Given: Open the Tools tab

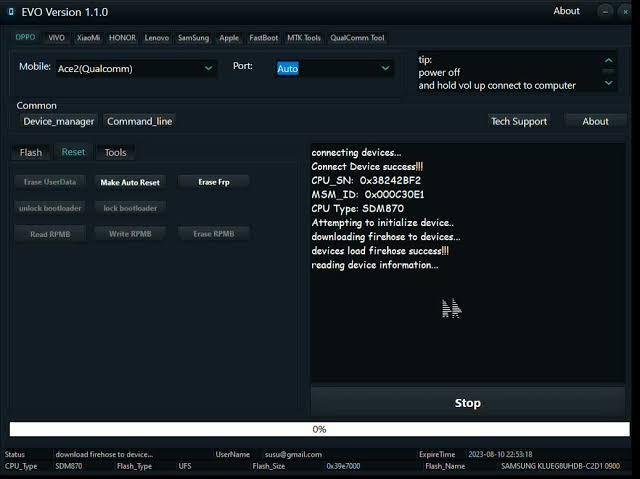Looking at the screenshot, I should 116,152.
